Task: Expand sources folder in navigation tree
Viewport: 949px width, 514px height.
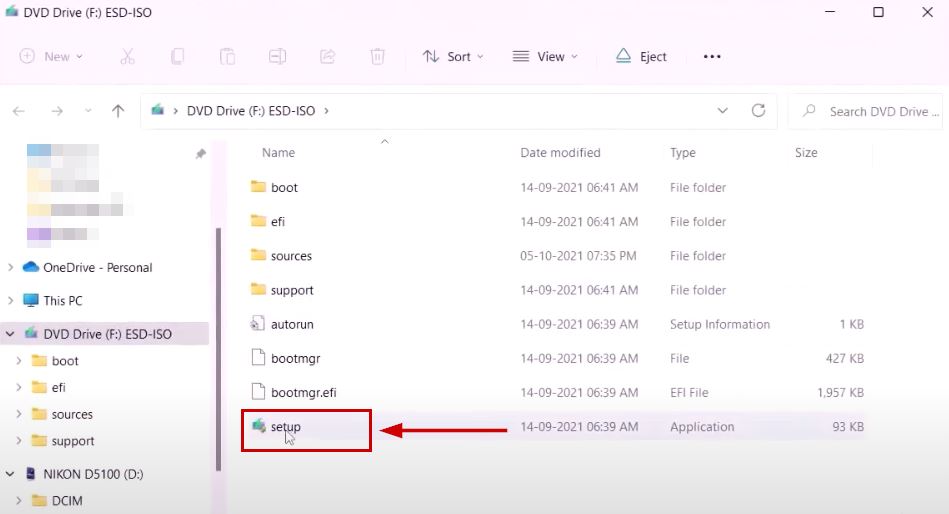Action: click(x=19, y=414)
